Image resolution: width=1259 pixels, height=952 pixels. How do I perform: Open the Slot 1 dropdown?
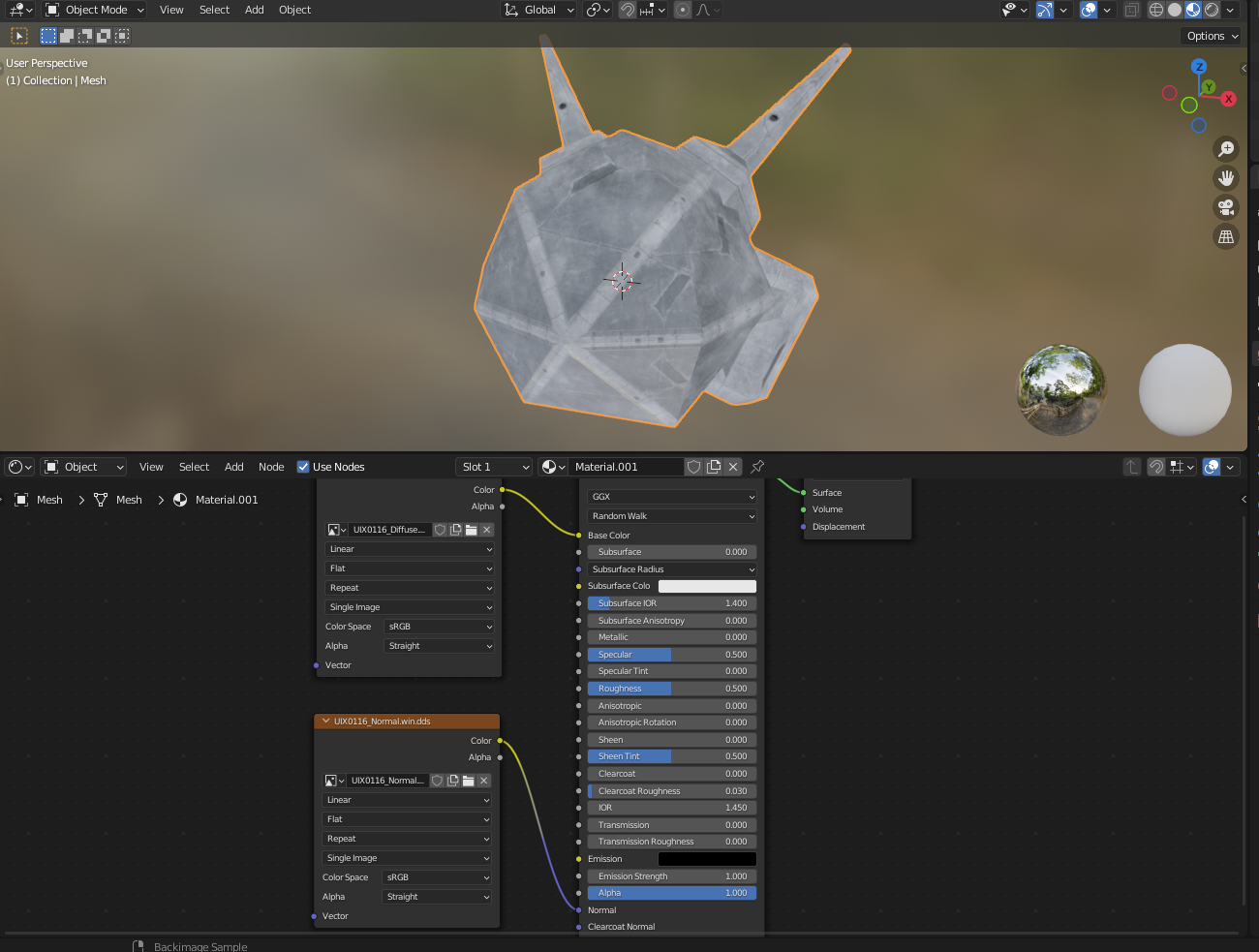click(494, 467)
